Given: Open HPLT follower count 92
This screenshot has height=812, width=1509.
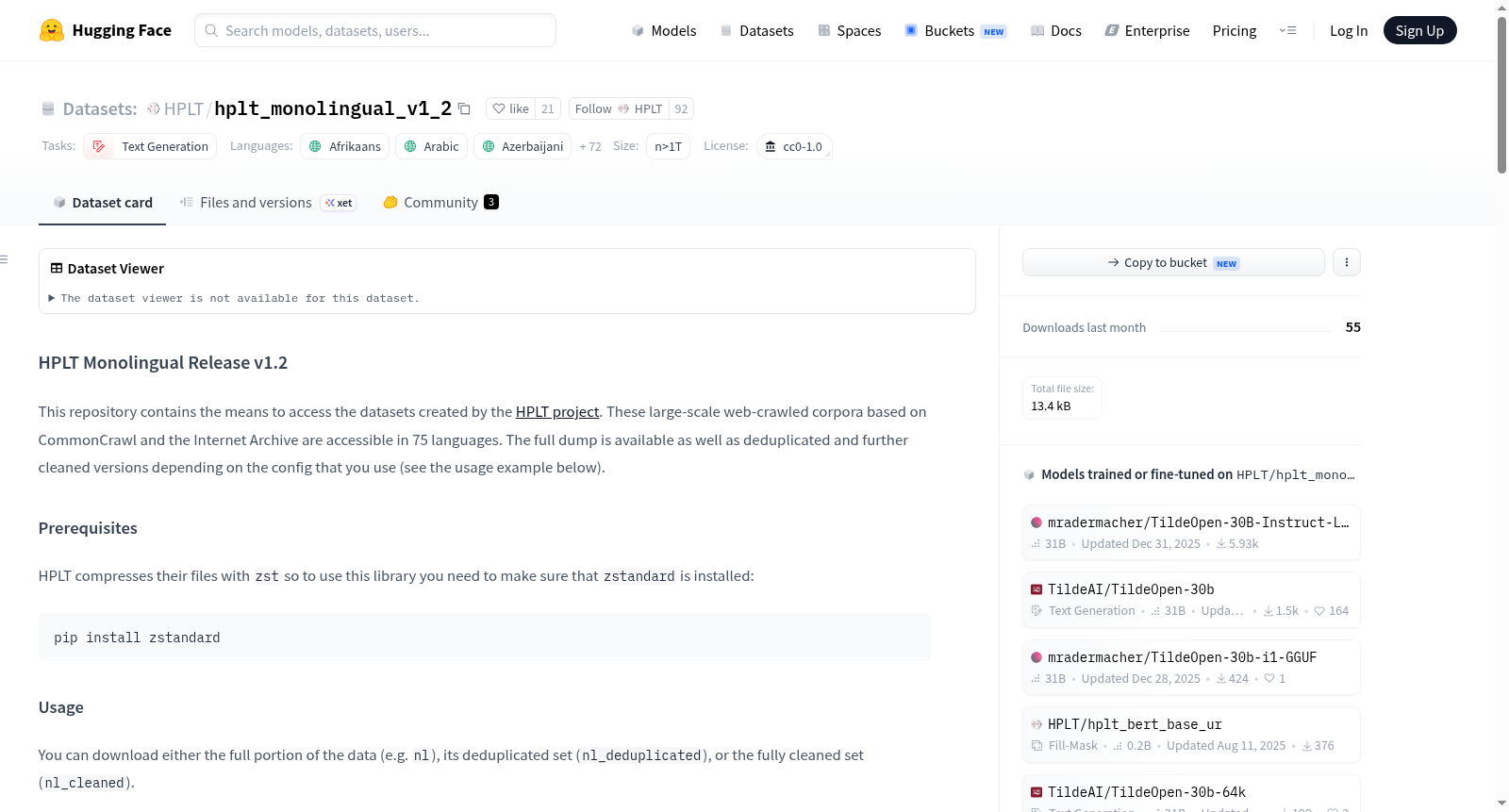Looking at the screenshot, I should coord(681,108).
